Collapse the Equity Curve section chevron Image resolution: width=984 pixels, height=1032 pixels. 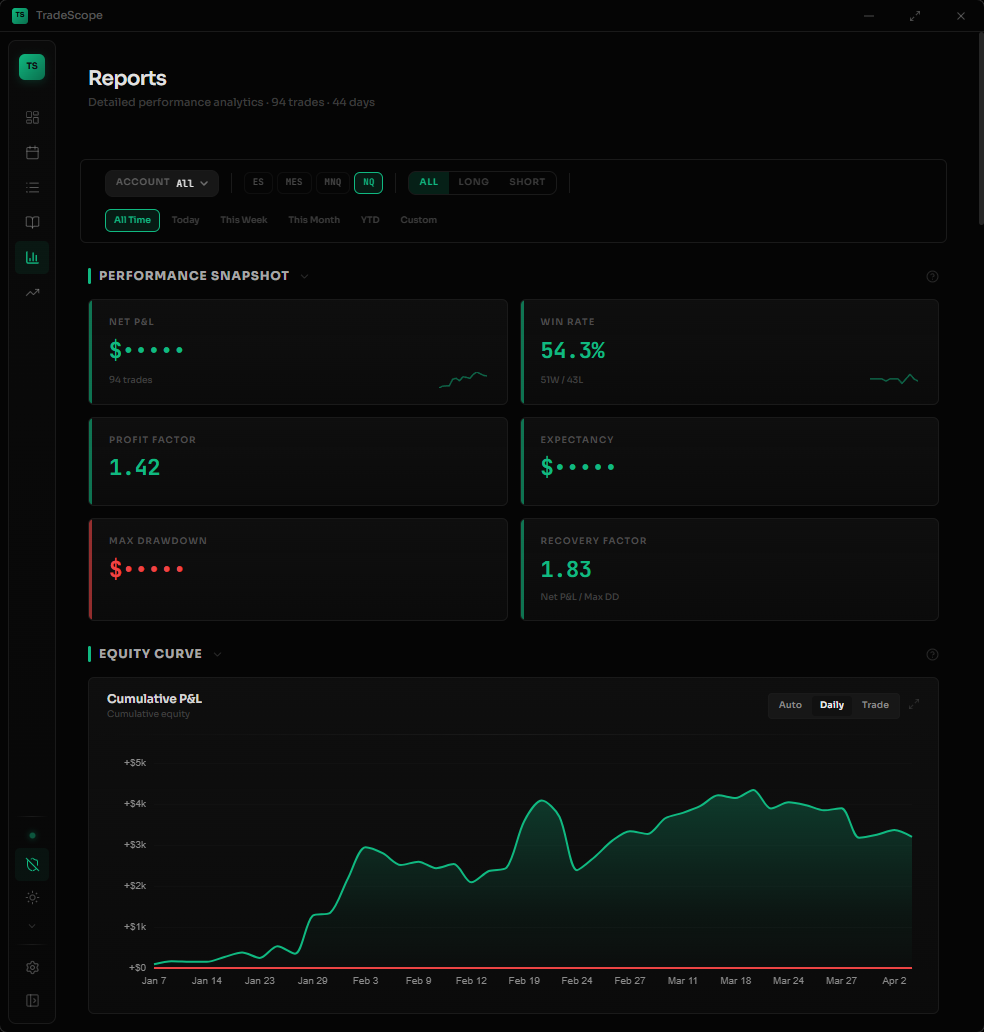[218, 654]
